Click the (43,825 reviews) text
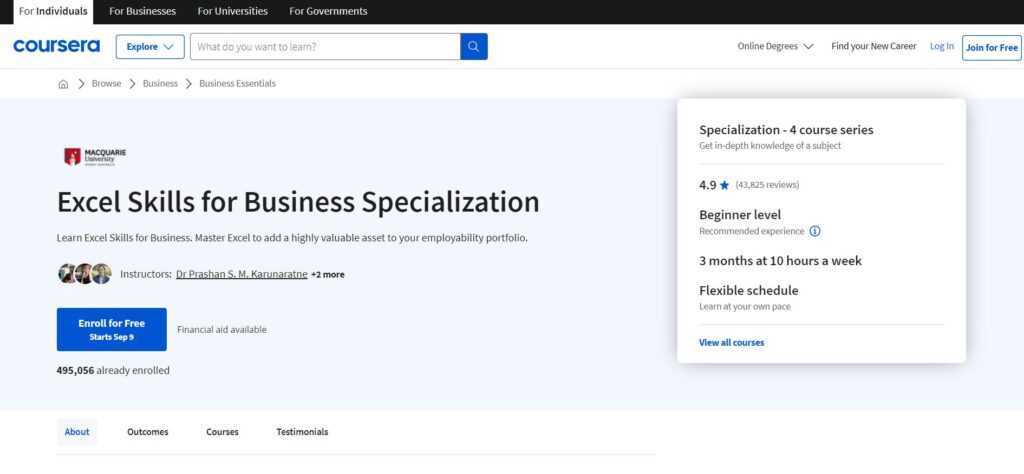Image resolution: width=1024 pixels, height=474 pixels. [x=767, y=185]
